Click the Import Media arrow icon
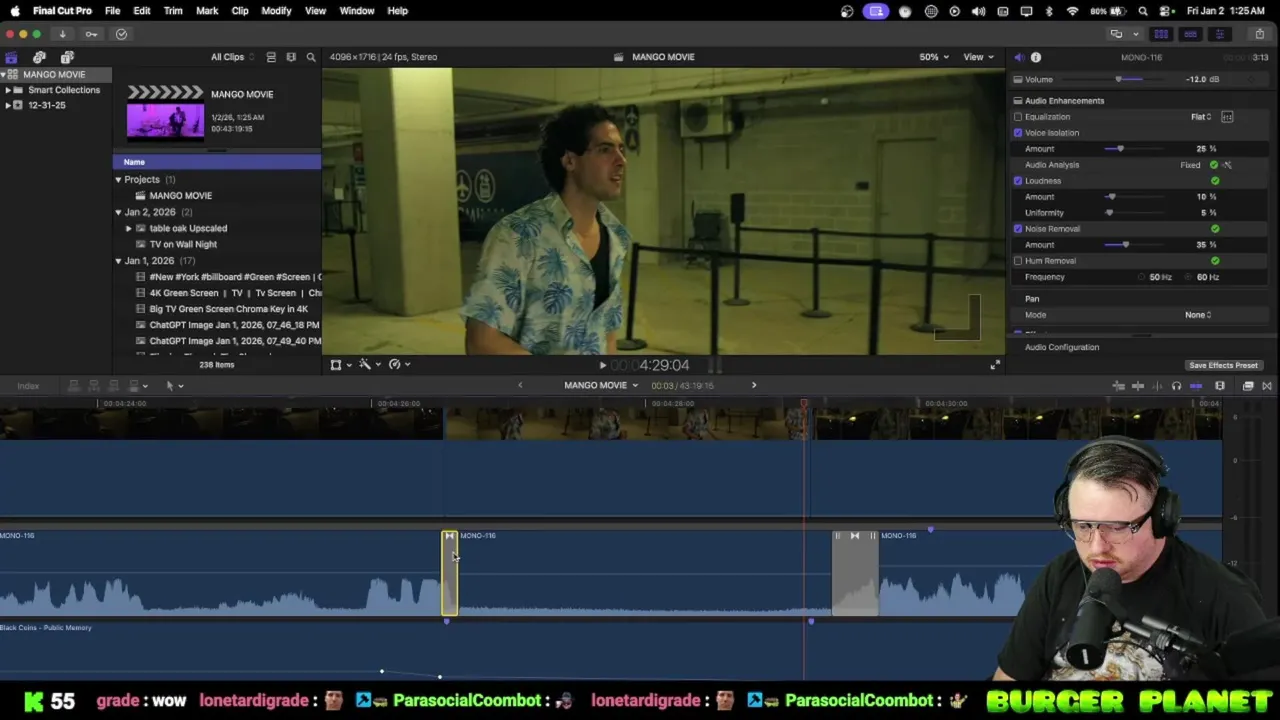Viewport: 1280px width, 720px height. click(62, 34)
